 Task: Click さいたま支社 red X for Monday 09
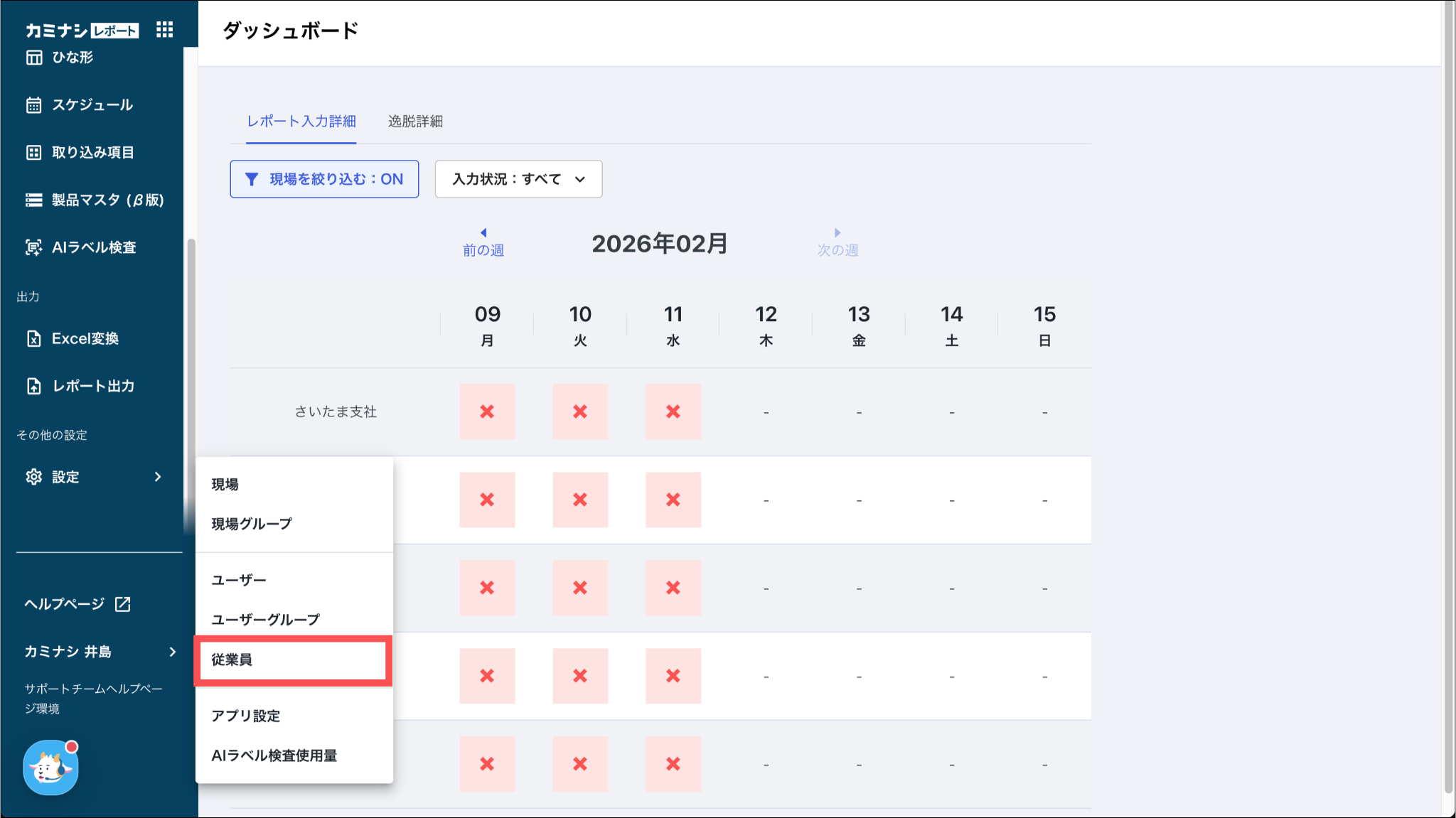pyautogui.click(x=487, y=411)
